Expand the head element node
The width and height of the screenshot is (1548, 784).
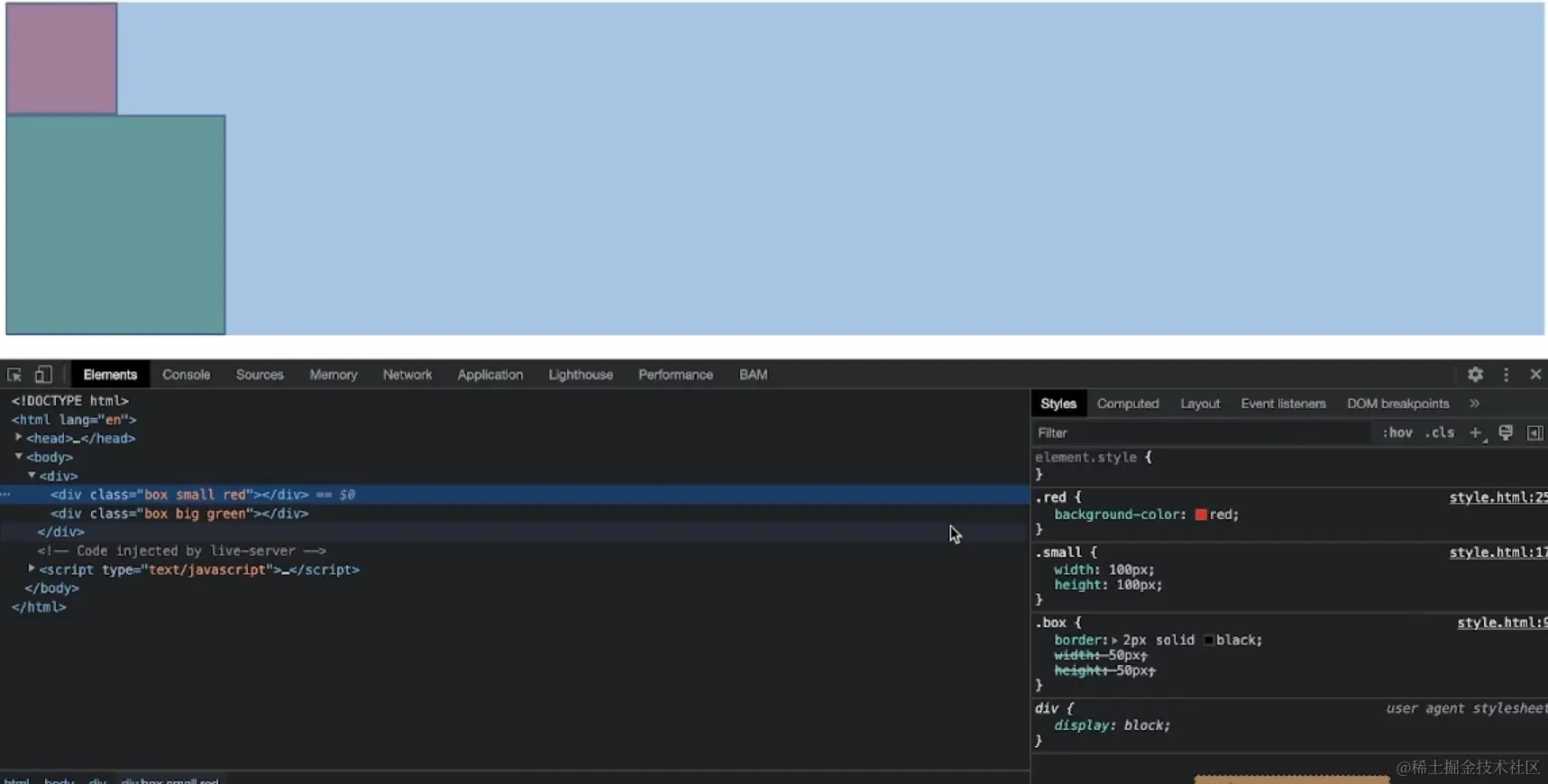tap(18, 438)
